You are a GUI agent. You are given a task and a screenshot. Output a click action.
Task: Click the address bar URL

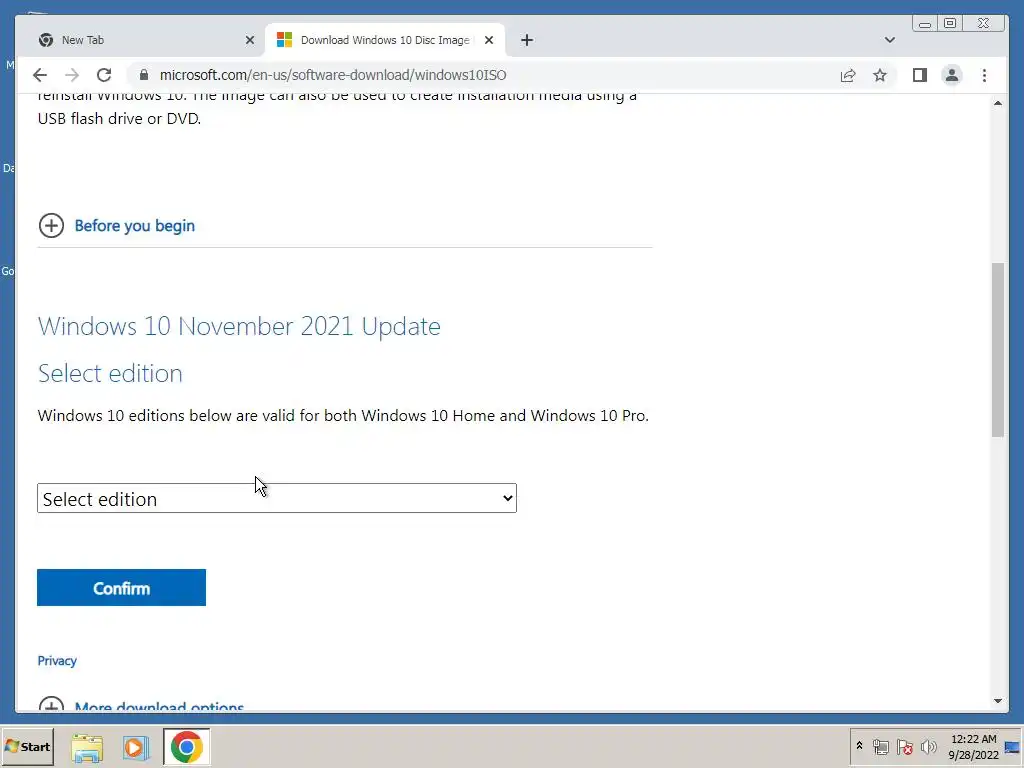point(333,75)
